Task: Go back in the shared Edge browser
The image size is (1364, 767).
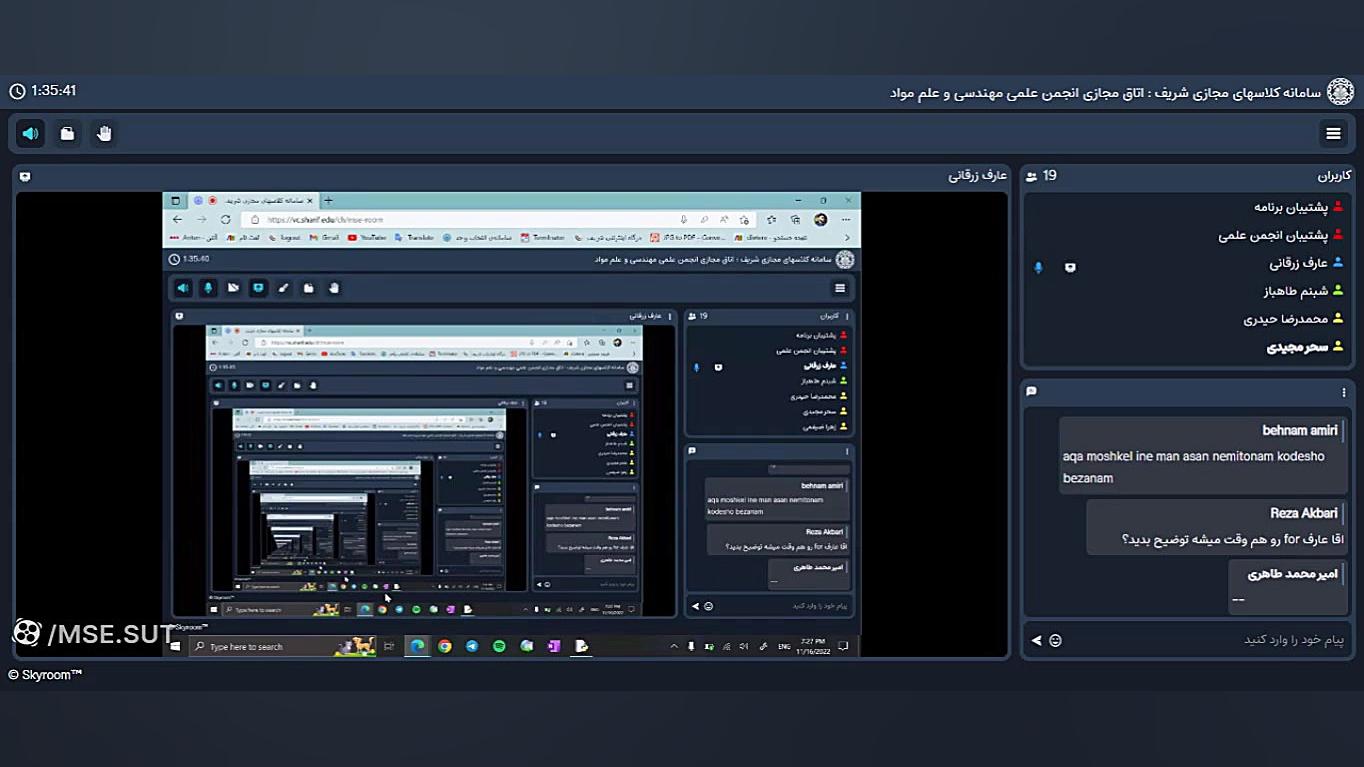Action: (178, 219)
